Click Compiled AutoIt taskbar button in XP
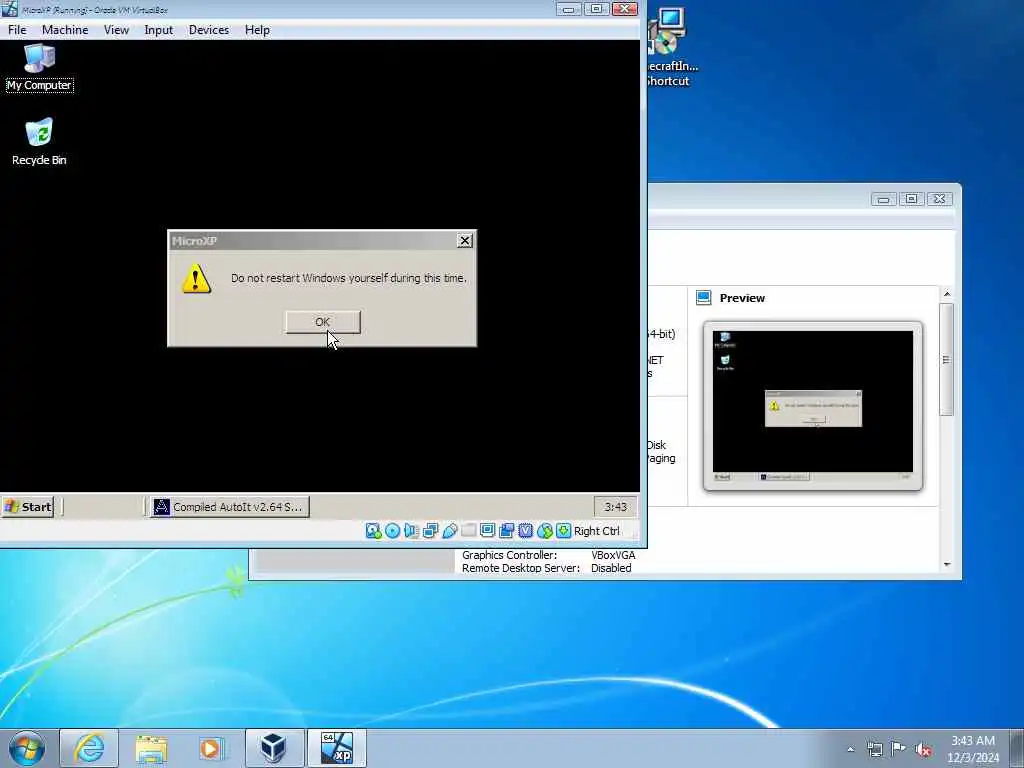Screen dimensions: 1024x768 (x=230, y=507)
